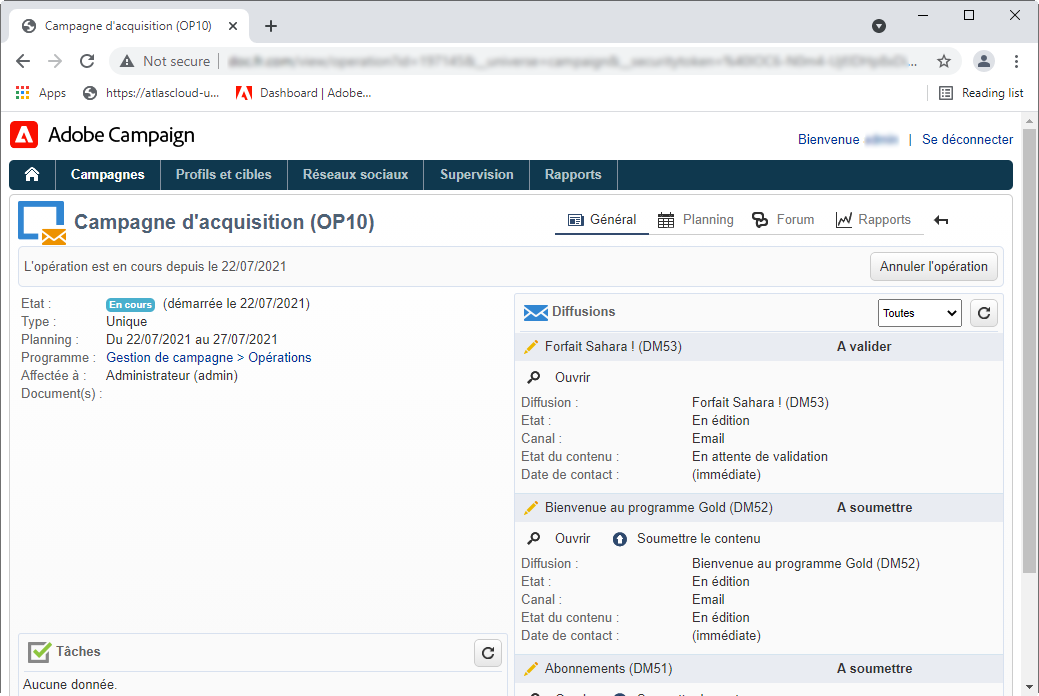
Task: Open the Réseaux sociaux menu
Action: [x=355, y=174]
